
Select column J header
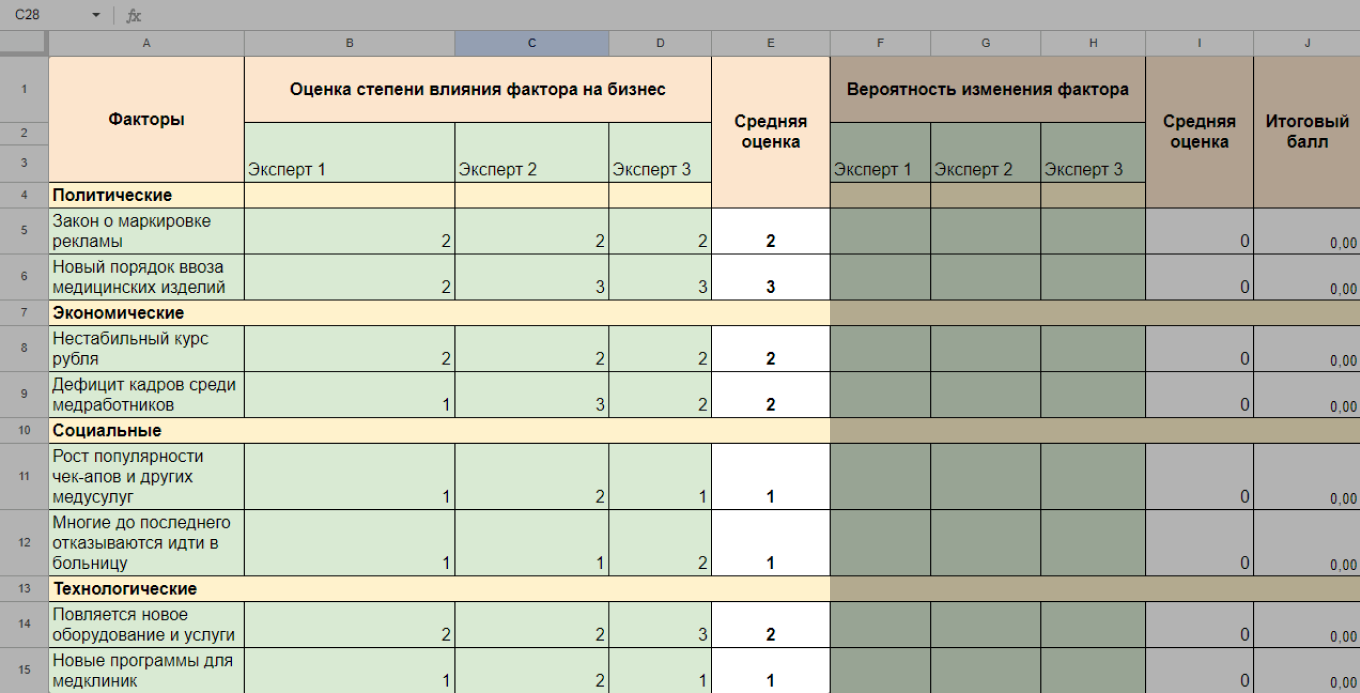(1306, 43)
